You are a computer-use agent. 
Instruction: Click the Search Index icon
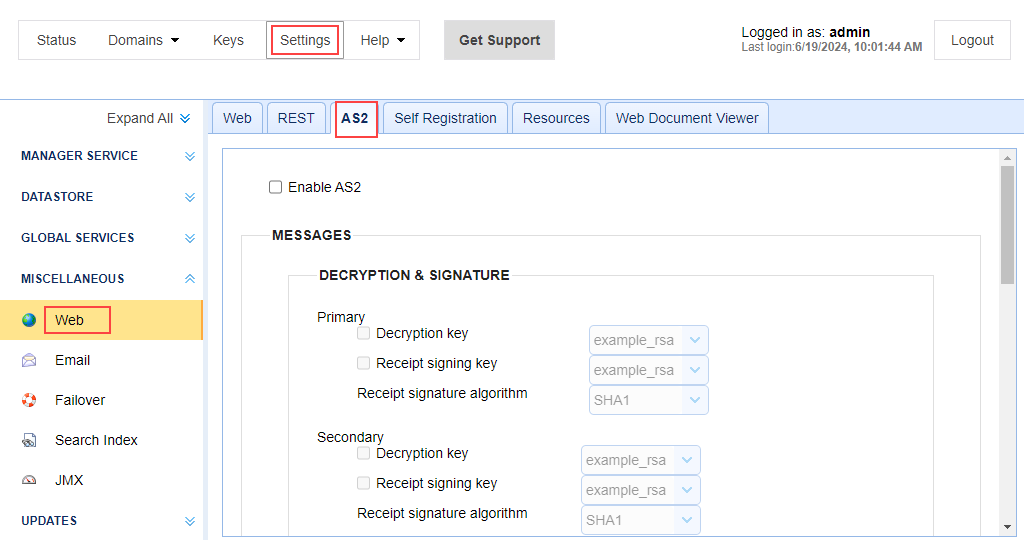coord(29,440)
